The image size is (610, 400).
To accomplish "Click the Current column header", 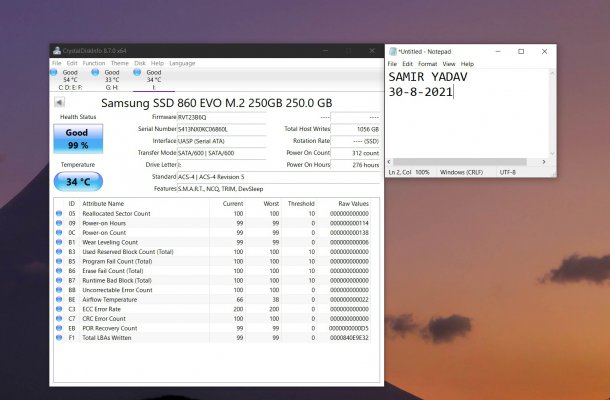I will (x=233, y=204).
